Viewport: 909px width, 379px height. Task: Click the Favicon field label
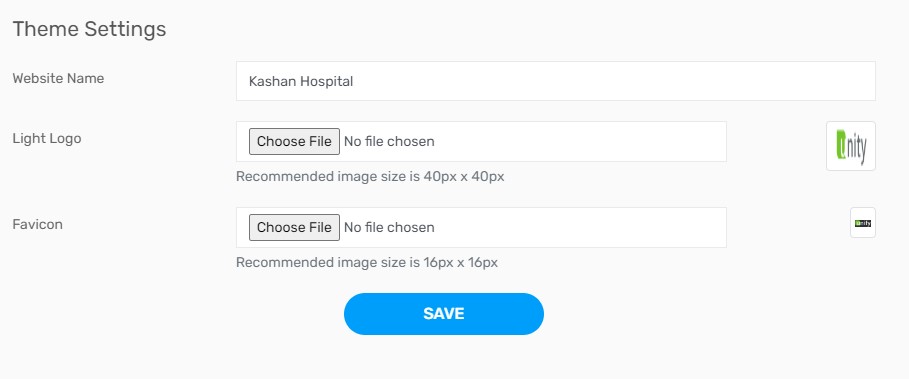coord(38,224)
